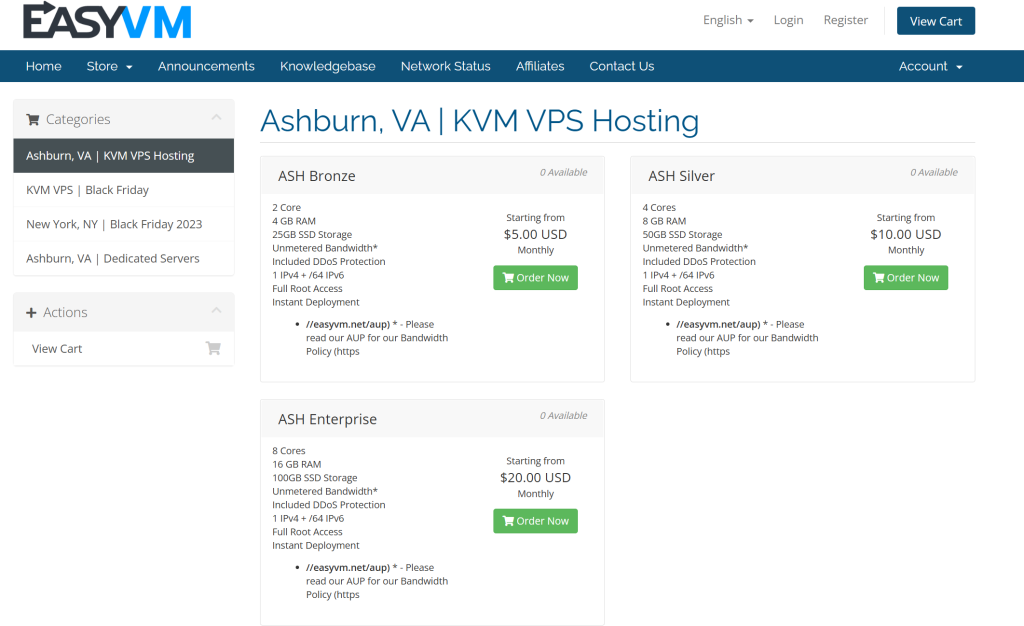Select Ashburn, VA | KVM VPS Hosting category
This screenshot has width=1024, height=626.
tap(123, 155)
